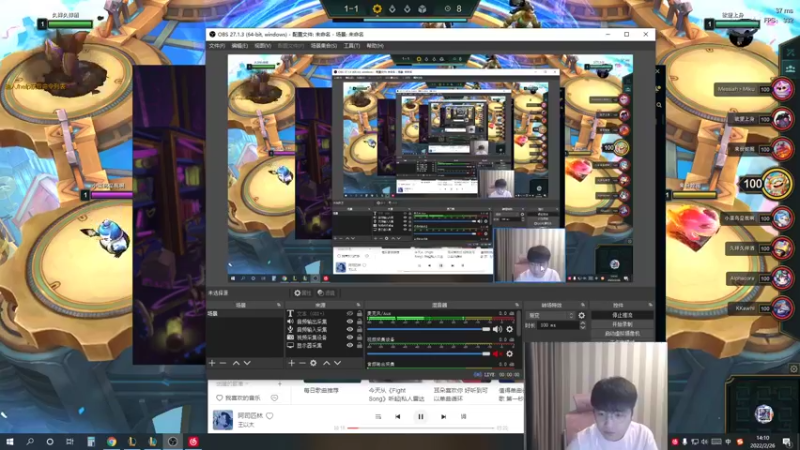Like the current song with heart icon
This screenshot has height=450, width=800.
point(269,416)
